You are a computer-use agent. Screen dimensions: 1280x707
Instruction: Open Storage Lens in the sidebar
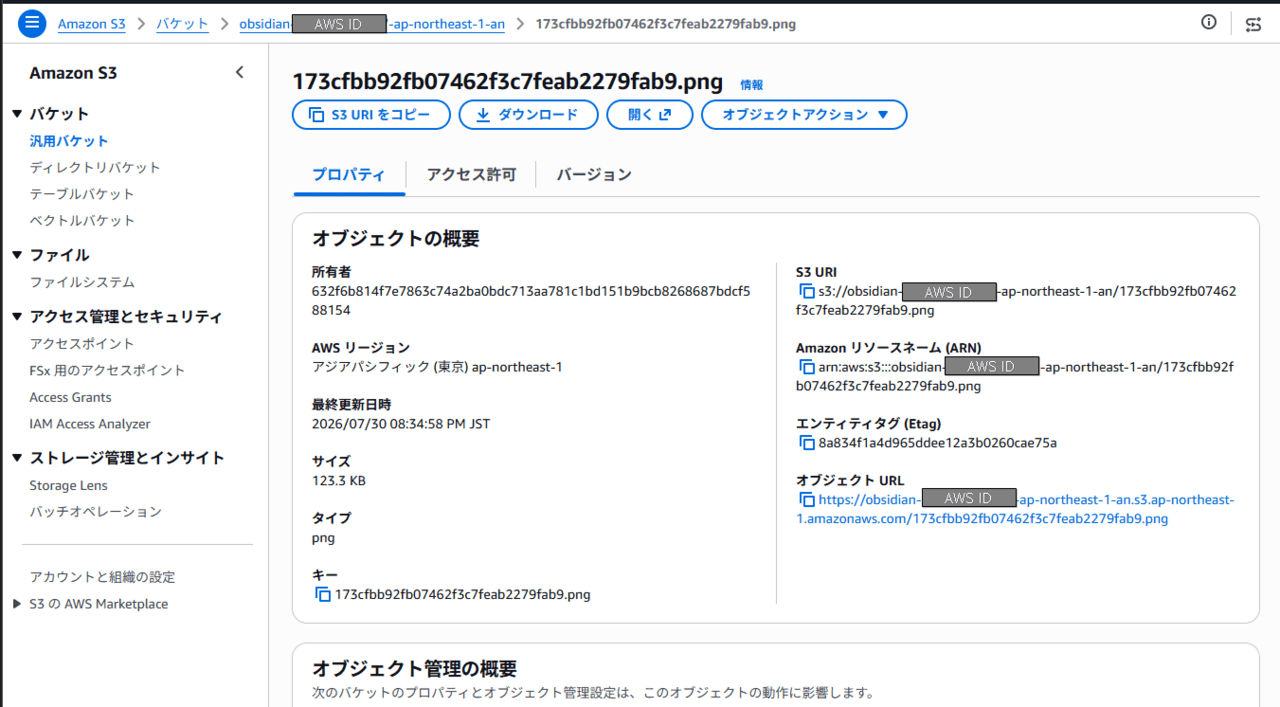(68, 485)
